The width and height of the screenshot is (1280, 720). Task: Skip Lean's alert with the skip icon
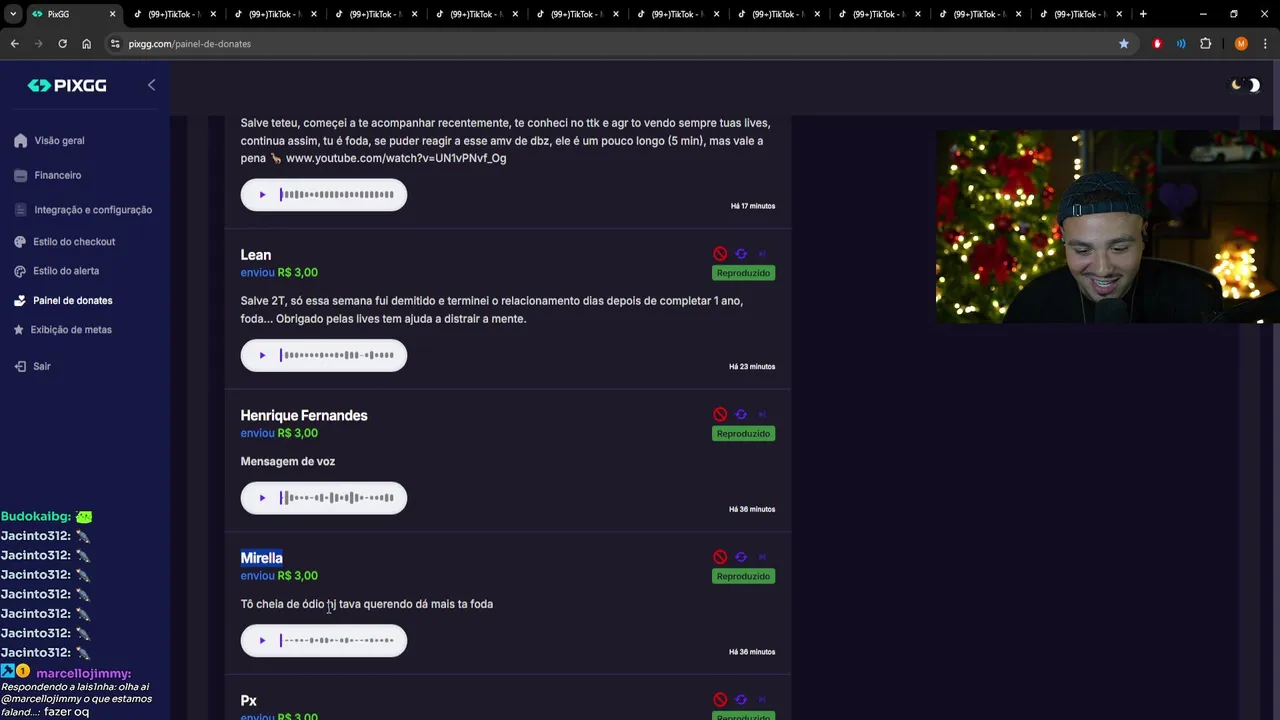pyautogui.click(x=762, y=254)
